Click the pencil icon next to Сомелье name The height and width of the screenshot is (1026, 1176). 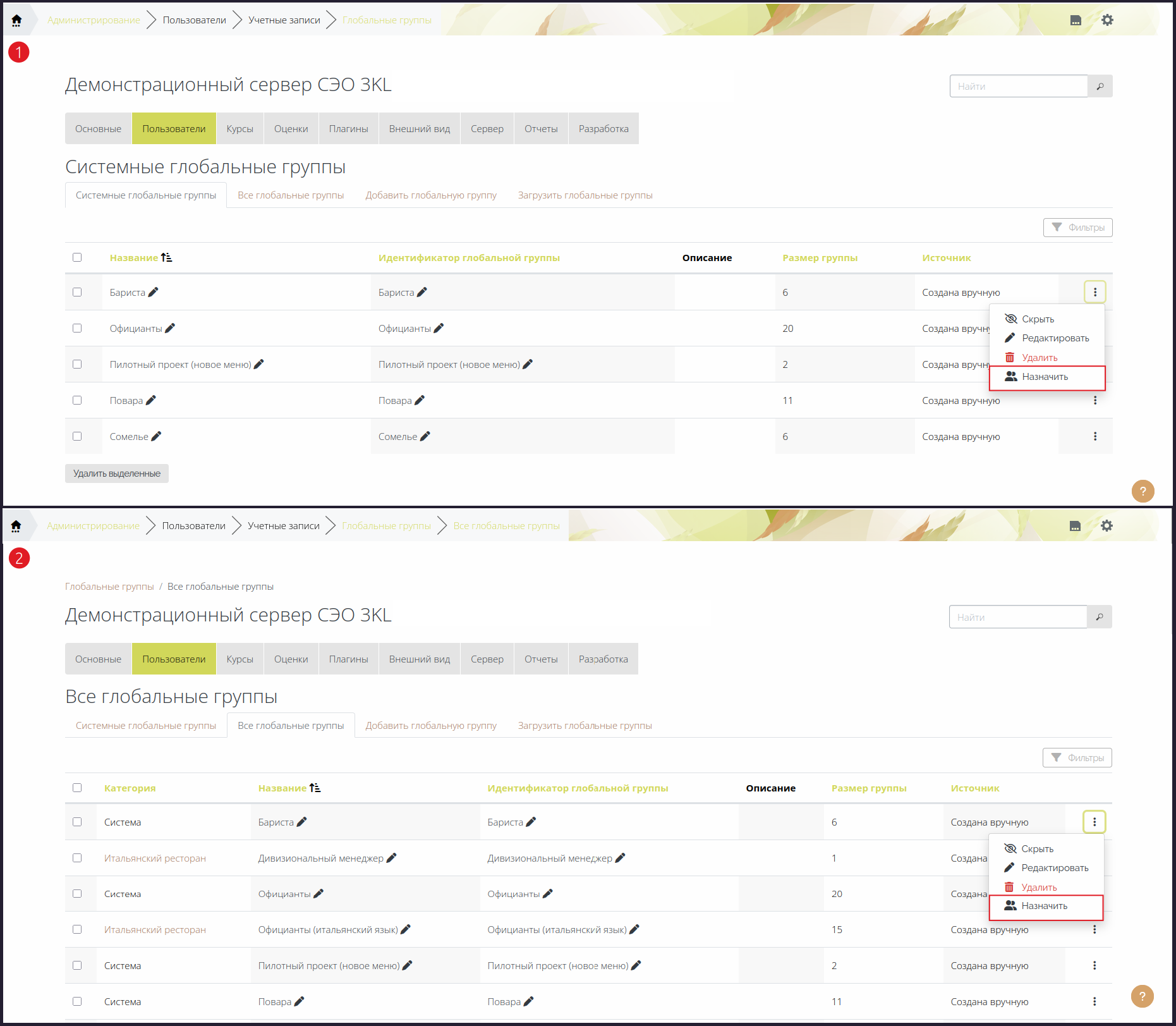pyautogui.click(x=156, y=436)
